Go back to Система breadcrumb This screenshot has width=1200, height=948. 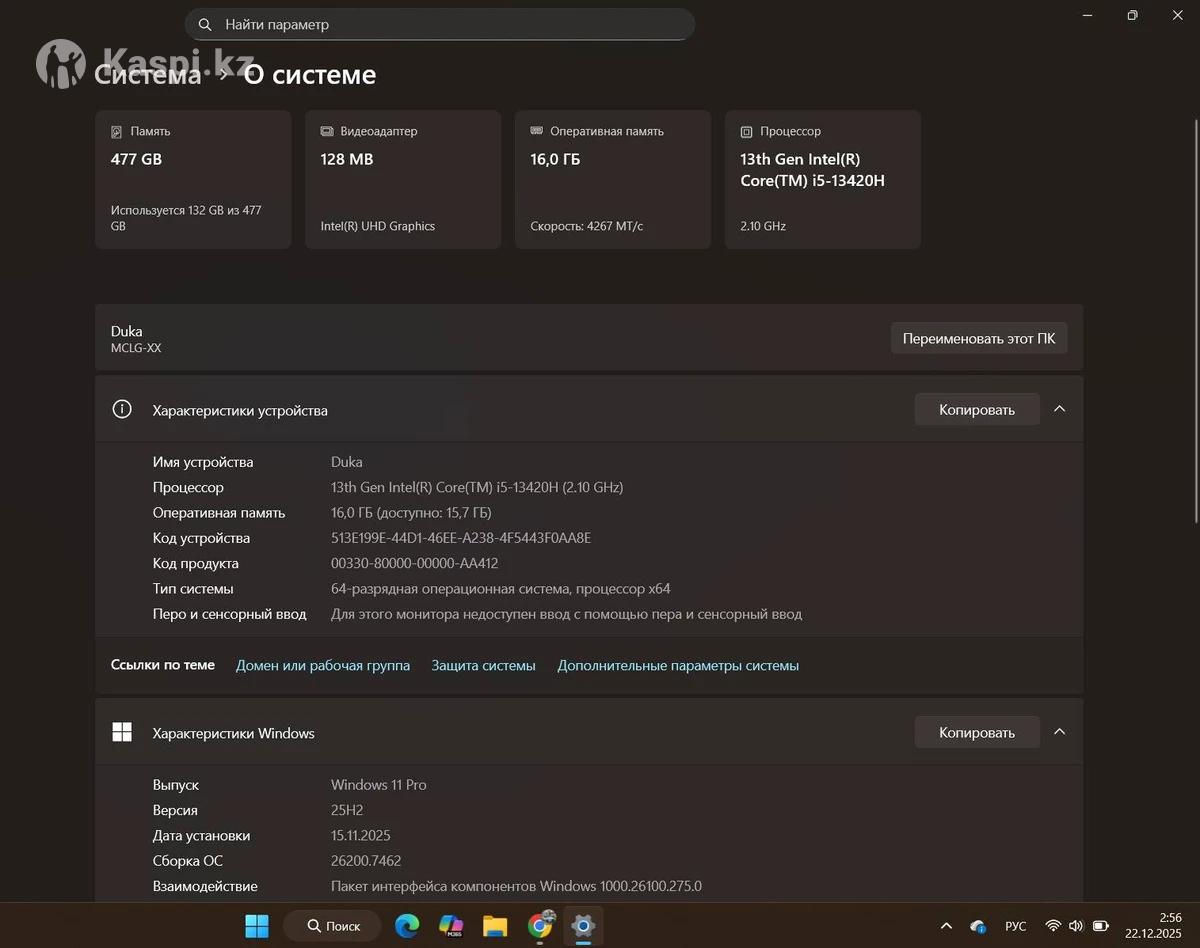[x=148, y=75]
